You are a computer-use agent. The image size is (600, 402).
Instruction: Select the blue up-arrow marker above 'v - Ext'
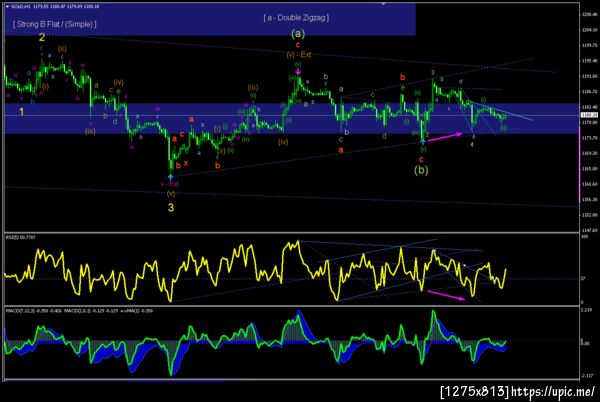(170, 177)
